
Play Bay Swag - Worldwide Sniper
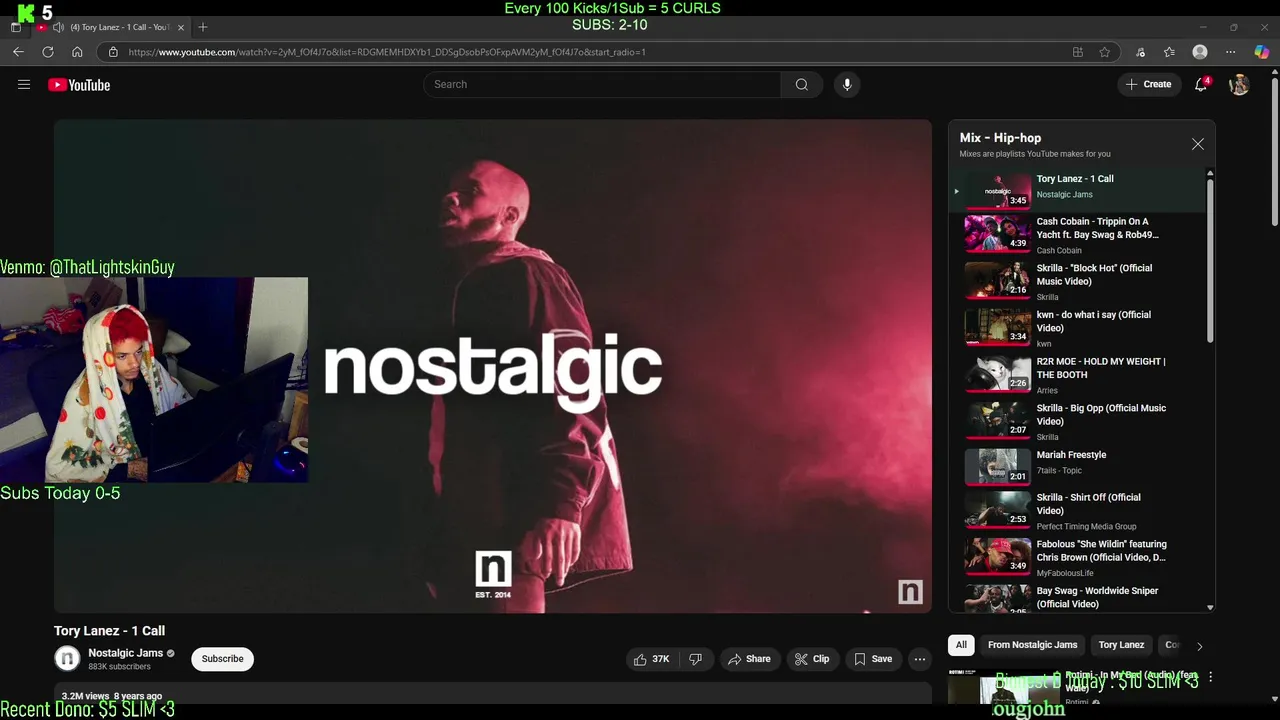[x=1078, y=598]
